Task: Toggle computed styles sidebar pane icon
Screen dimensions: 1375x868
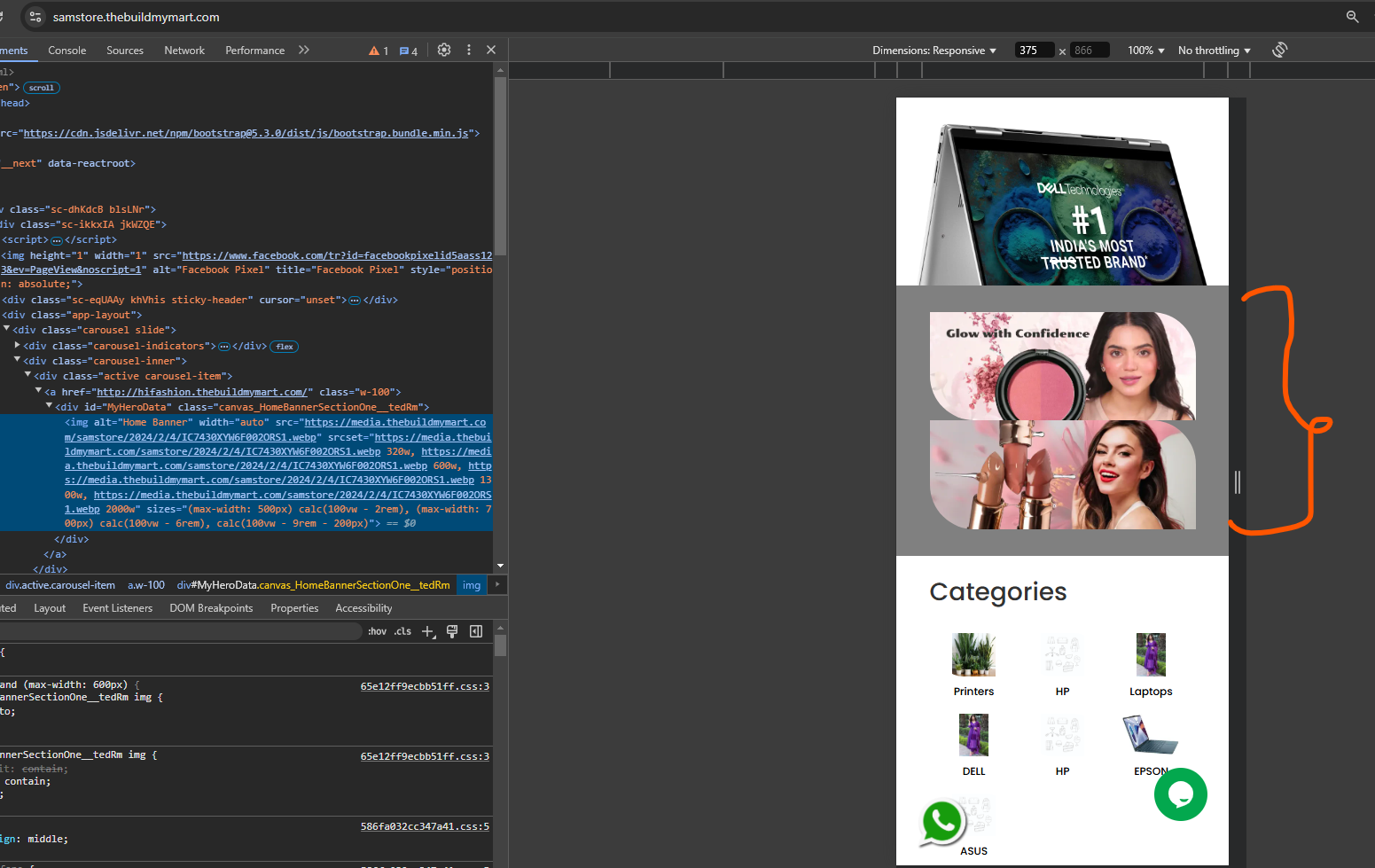Action: pyautogui.click(x=476, y=631)
